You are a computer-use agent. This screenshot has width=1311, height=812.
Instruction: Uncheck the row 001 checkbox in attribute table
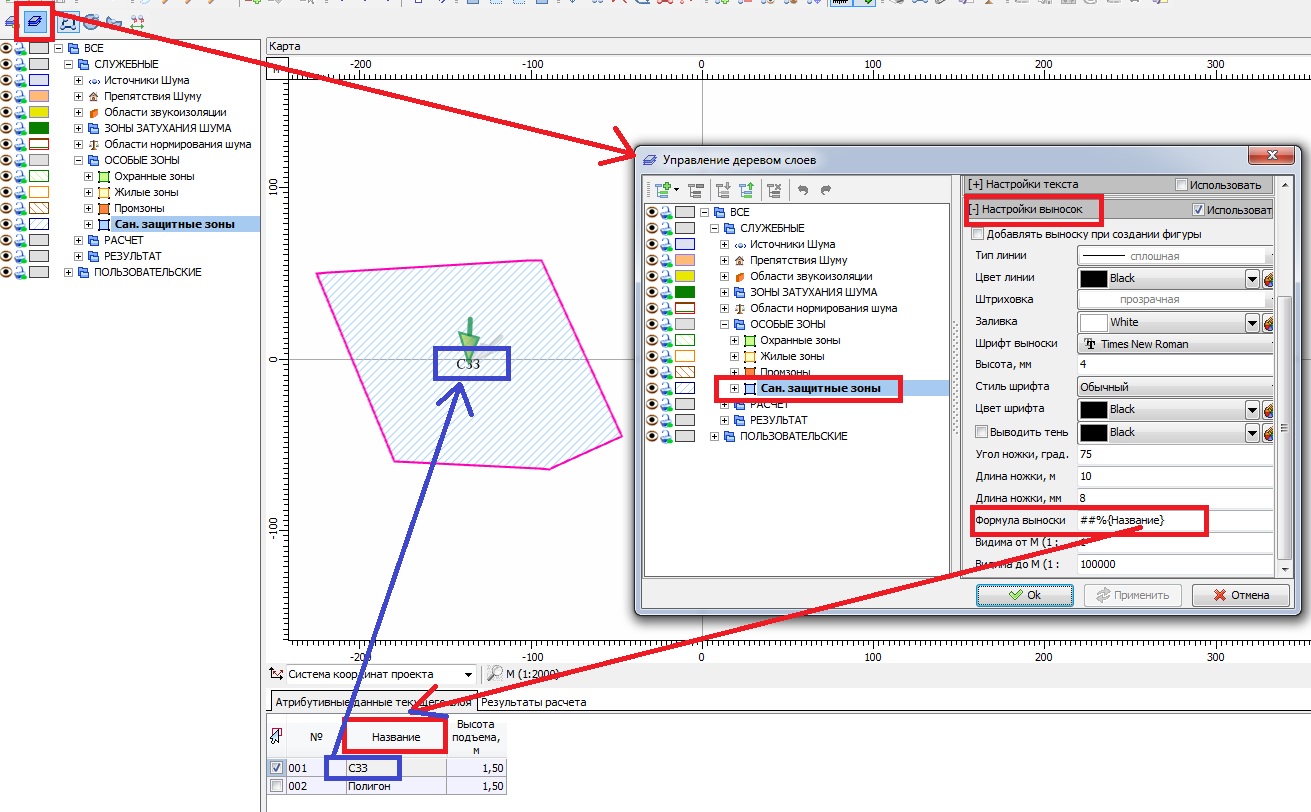277,768
